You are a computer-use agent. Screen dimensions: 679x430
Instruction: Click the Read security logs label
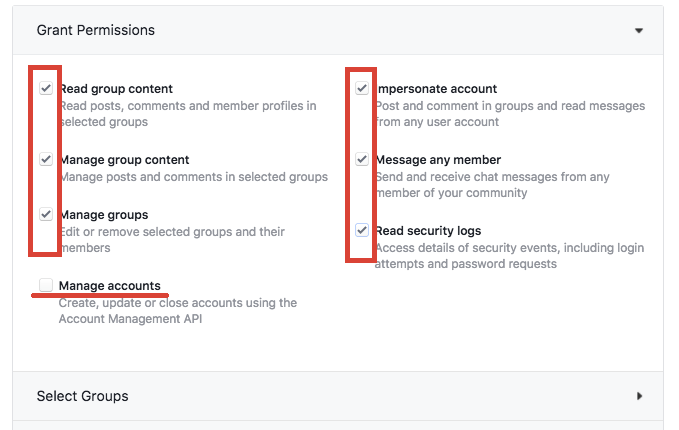pyautogui.click(x=428, y=231)
